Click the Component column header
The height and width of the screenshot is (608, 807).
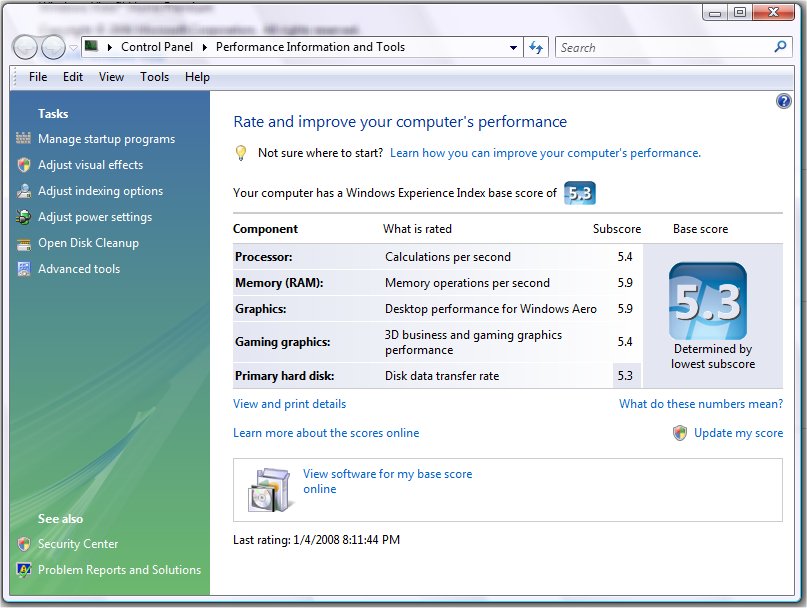pyautogui.click(x=265, y=229)
